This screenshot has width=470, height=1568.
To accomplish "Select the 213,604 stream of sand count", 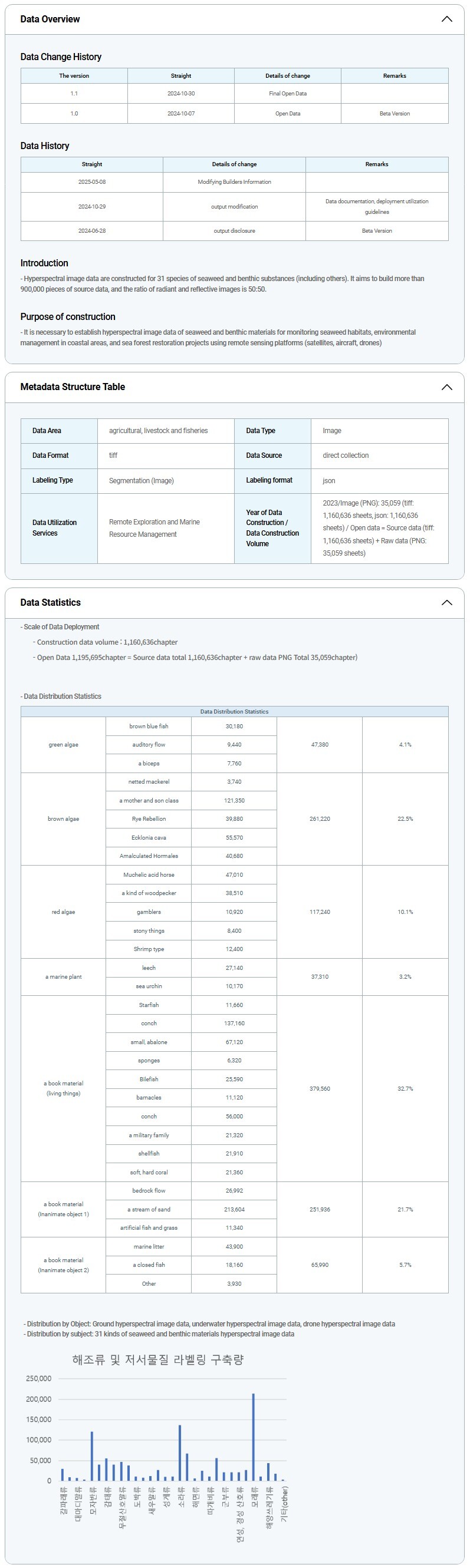I will tap(234, 1210).
